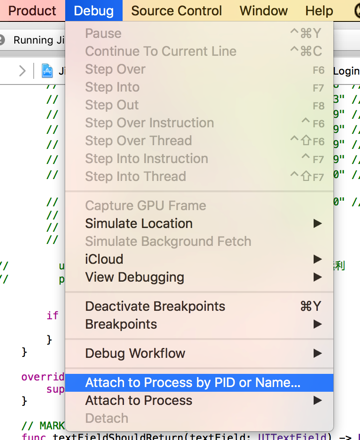The width and height of the screenshot is (360, 440).
Task: Click the Running status text in toolbar
Action: coord(39,40)
